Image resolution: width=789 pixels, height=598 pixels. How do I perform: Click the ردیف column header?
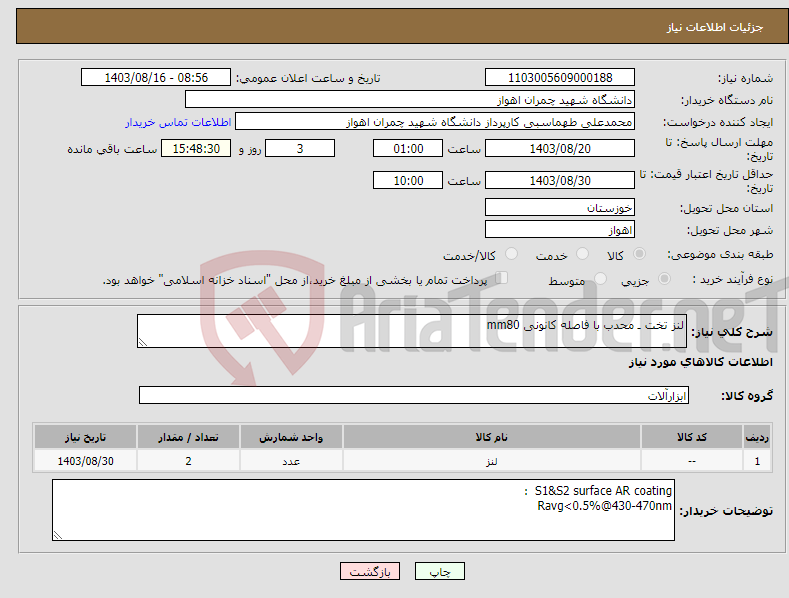(x=757, y=437)
